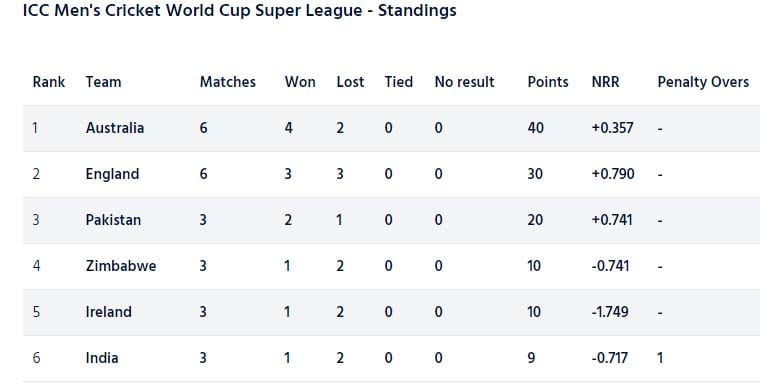760x383 pixels.
Task: Click the Penalty Overs column header
Action: (703, 82)
